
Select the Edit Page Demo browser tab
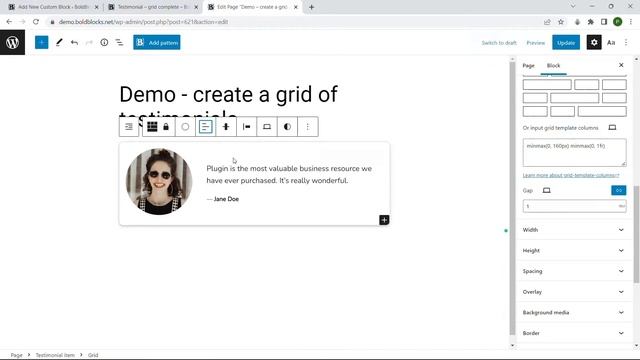pos(252,7)
